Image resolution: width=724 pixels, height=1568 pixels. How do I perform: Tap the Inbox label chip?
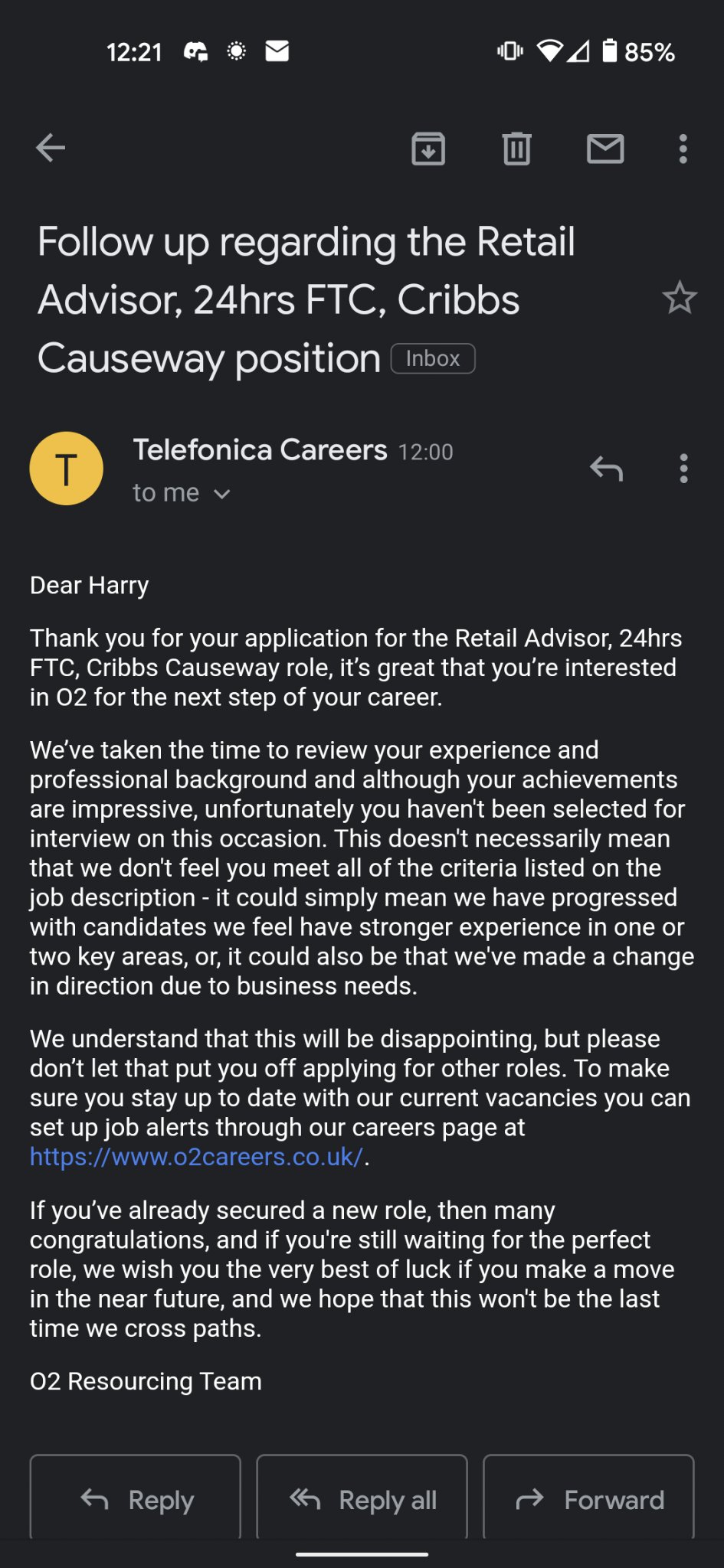[433, 358]
